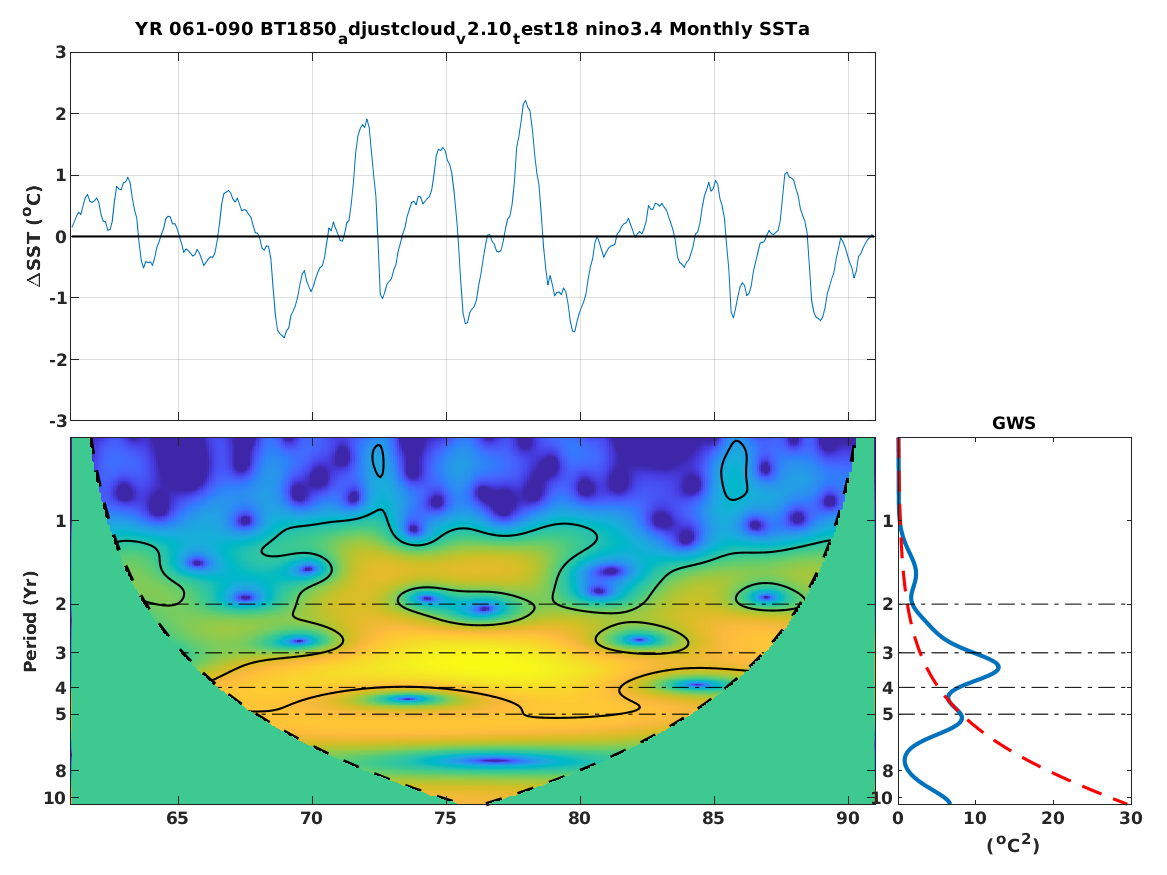Click the x-axis tick label 65
1167x875 pixels.
point(177,818)
